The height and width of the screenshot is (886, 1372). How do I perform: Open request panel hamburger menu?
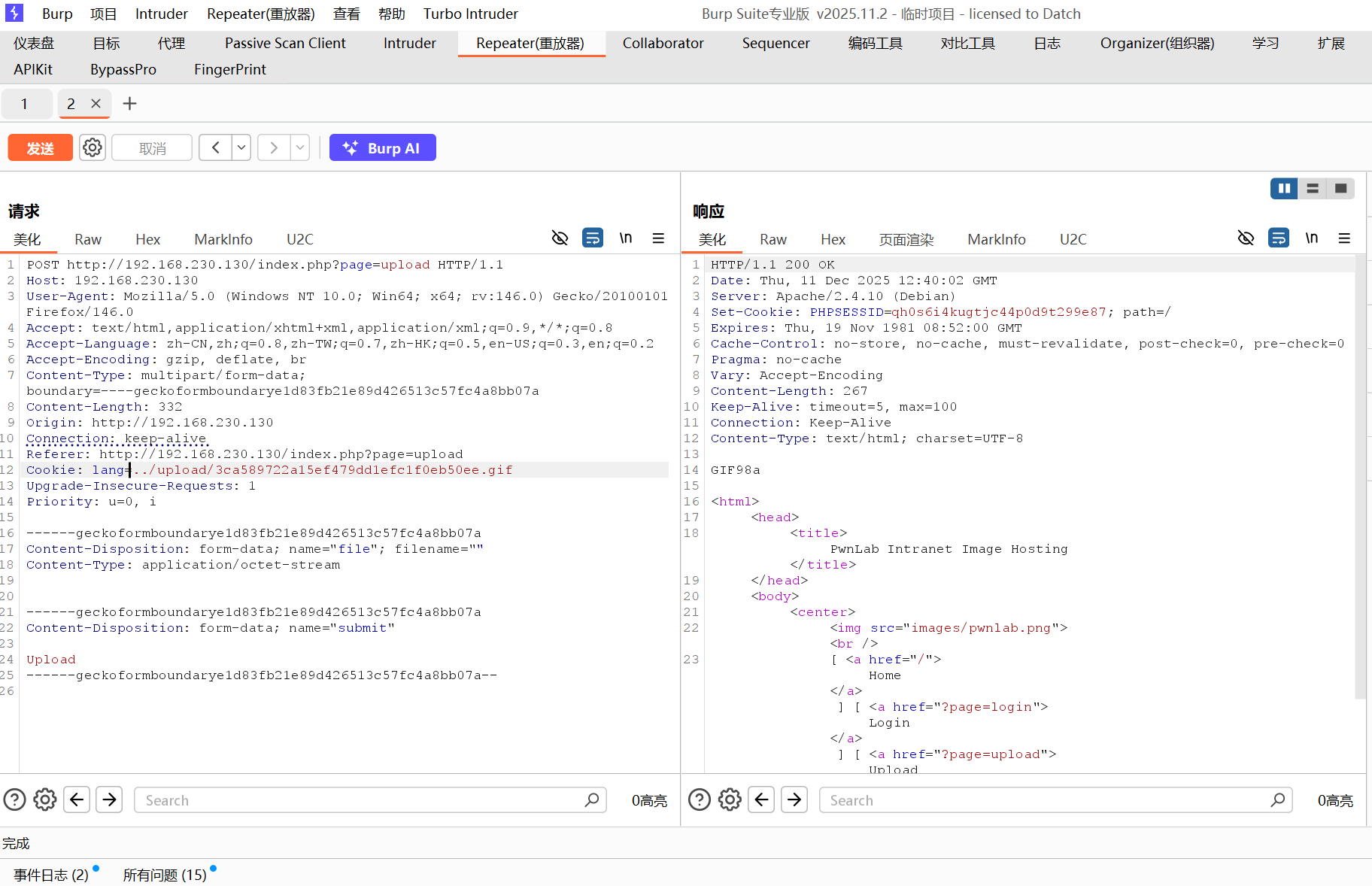coord(658,238)
